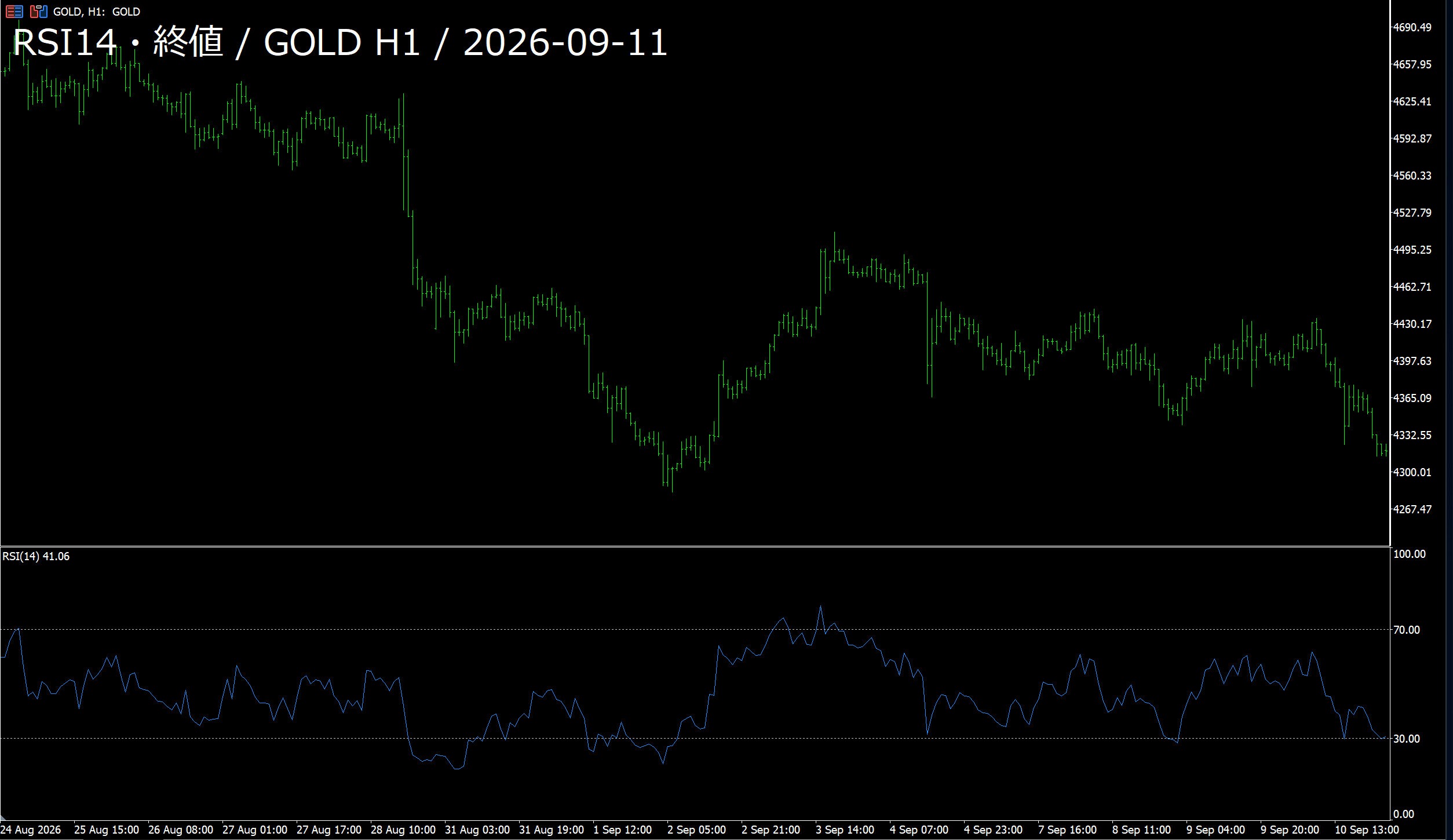Click the 4267.47 price axis label

click(1412, 509)
